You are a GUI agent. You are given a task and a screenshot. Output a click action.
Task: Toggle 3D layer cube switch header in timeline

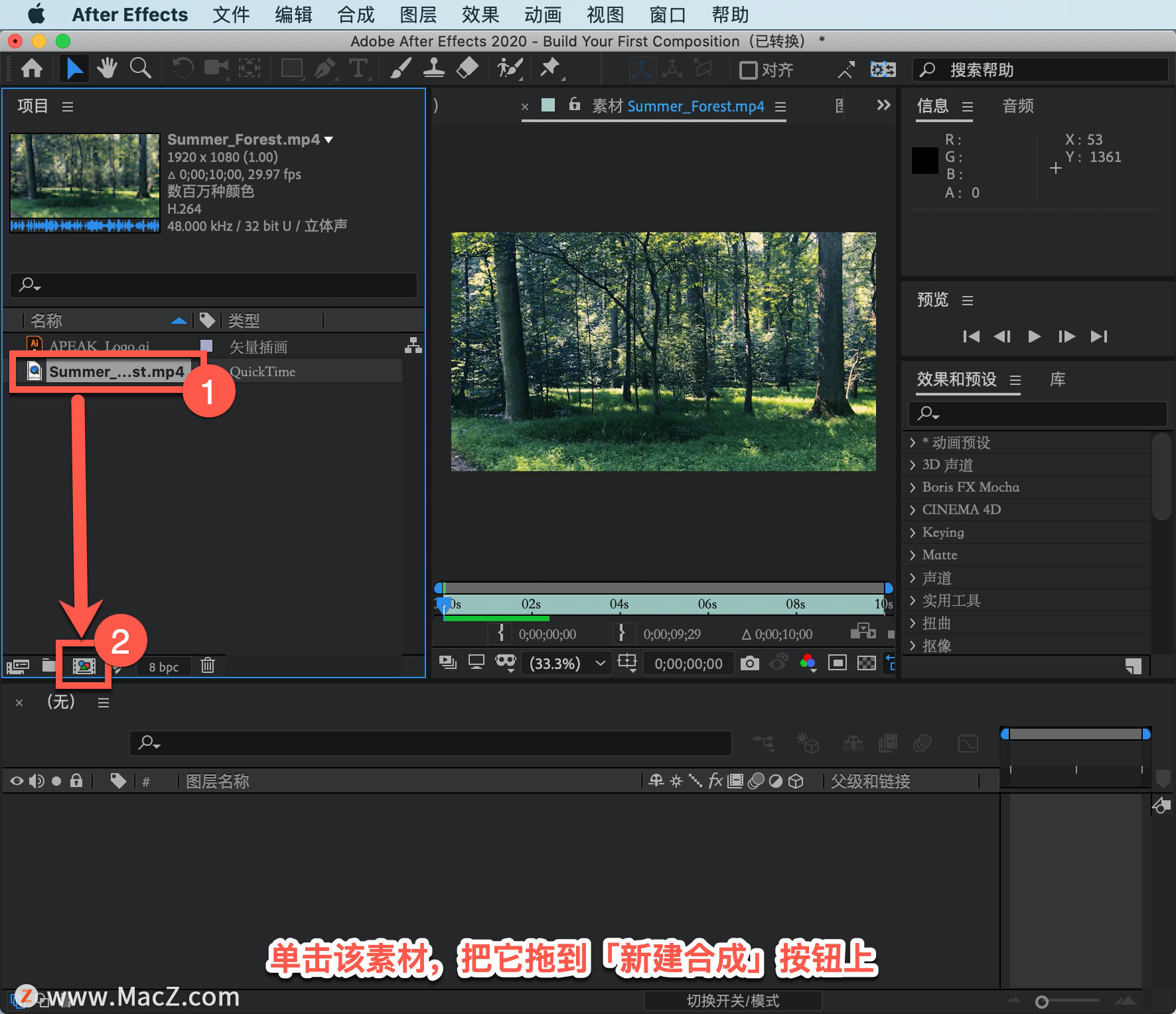(796, 781)
